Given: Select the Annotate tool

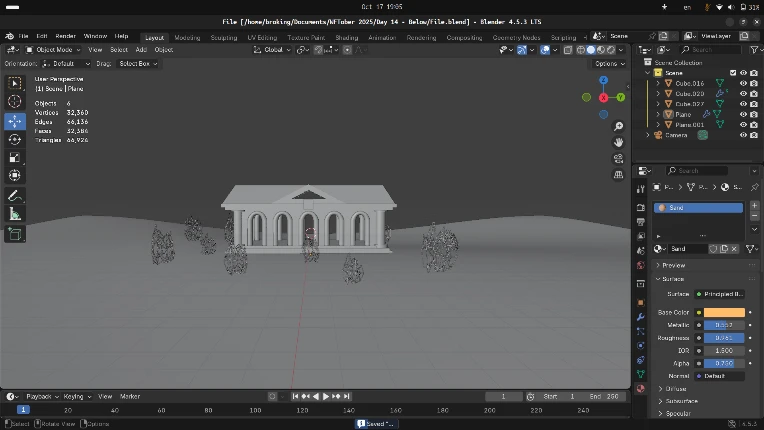Looking at the screenshot, I should point(15,196).
